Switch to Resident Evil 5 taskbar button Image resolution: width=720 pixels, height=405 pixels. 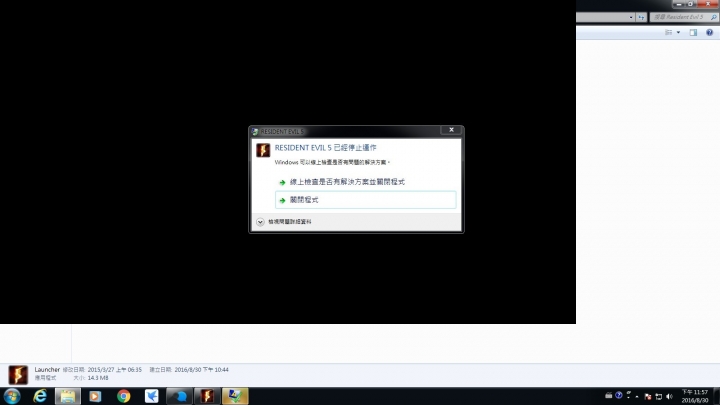(x=207, y=396)
